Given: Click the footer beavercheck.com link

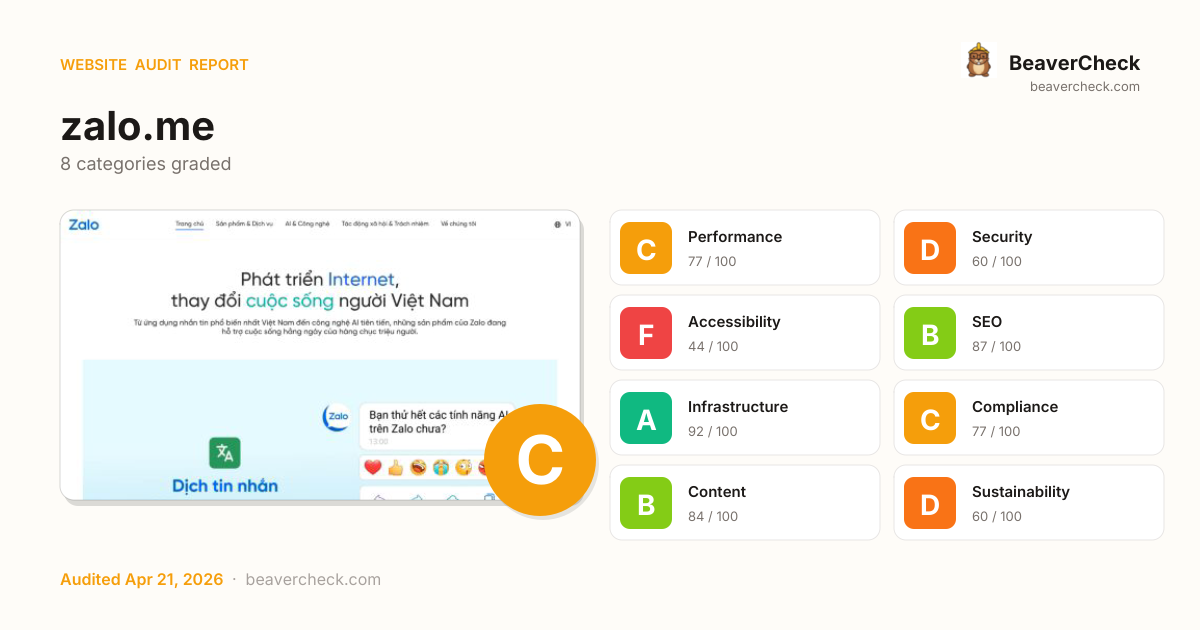Looking at the screenshot, I should 313,580.
